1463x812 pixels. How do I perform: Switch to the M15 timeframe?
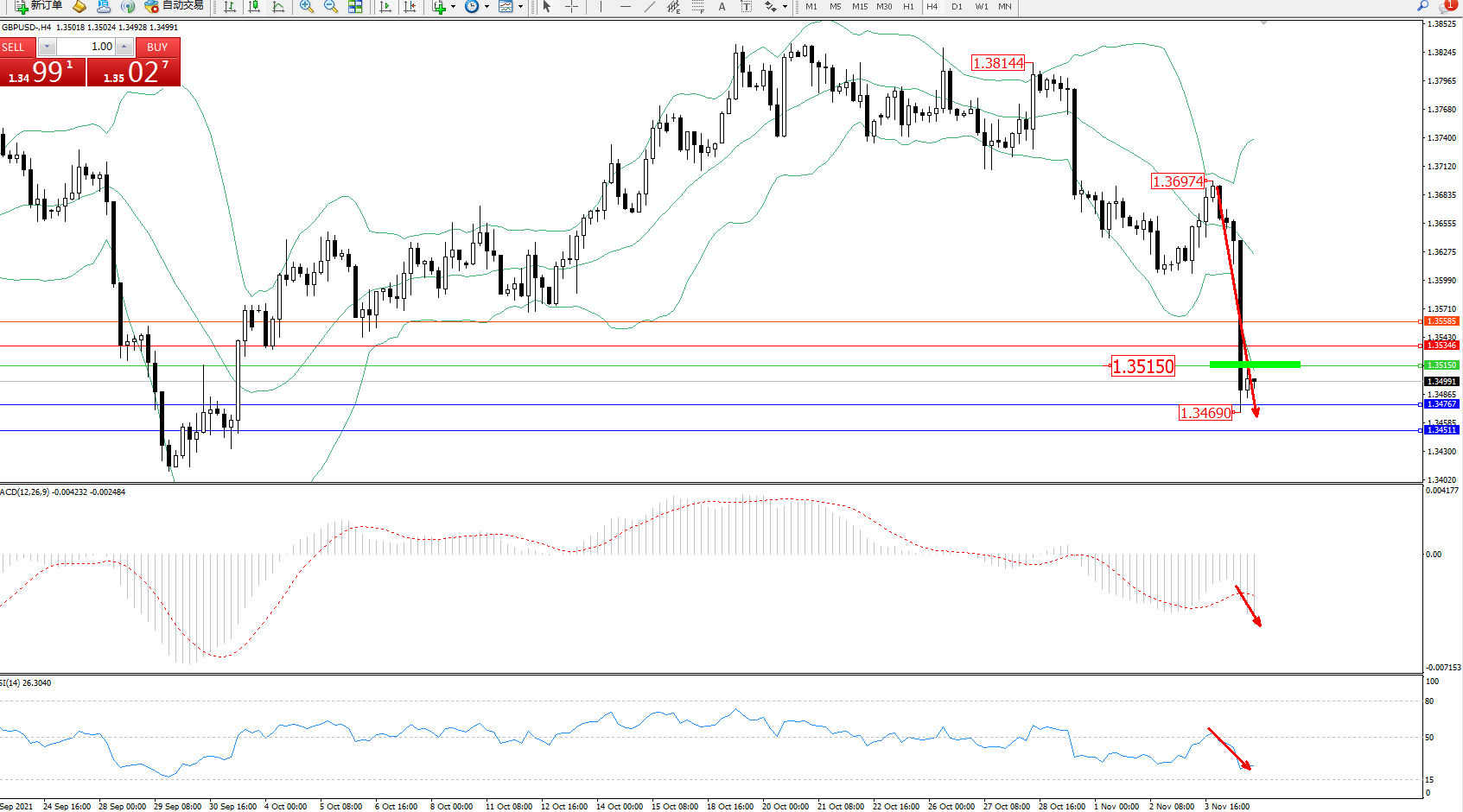click(x=859, y=6)
